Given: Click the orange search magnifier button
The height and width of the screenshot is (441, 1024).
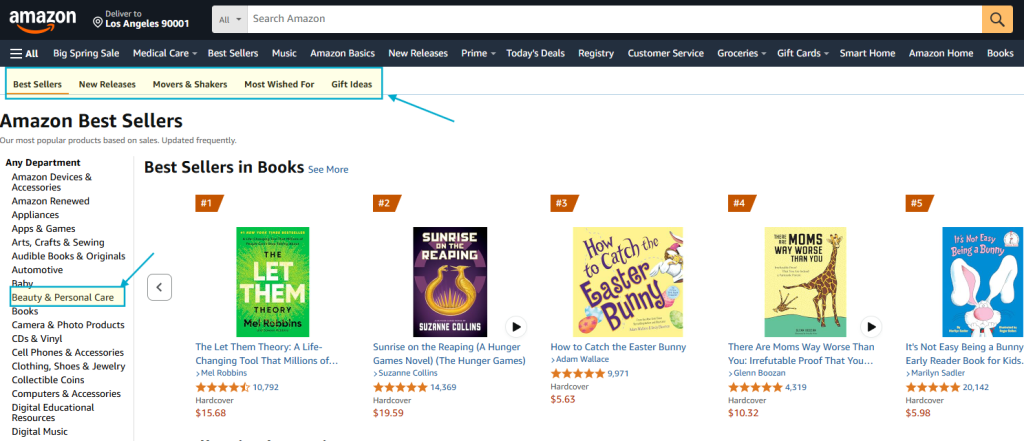Looking at the screenshot, I should (x=996, y=19).
